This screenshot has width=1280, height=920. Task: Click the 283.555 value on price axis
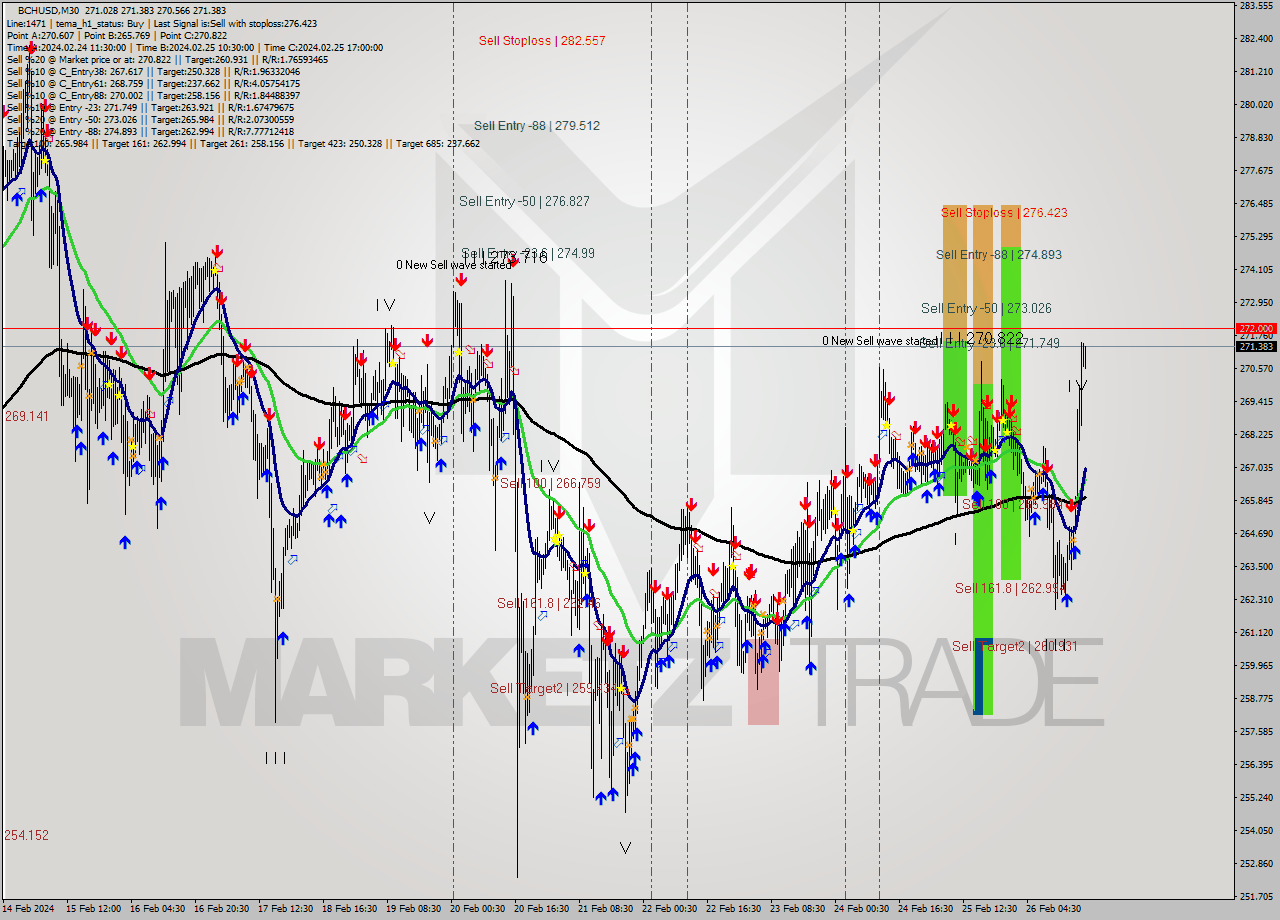point(1256,6)
